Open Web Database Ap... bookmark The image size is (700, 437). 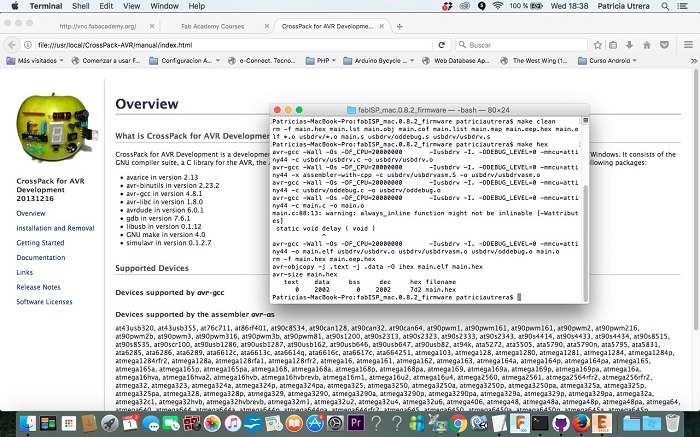456,60
